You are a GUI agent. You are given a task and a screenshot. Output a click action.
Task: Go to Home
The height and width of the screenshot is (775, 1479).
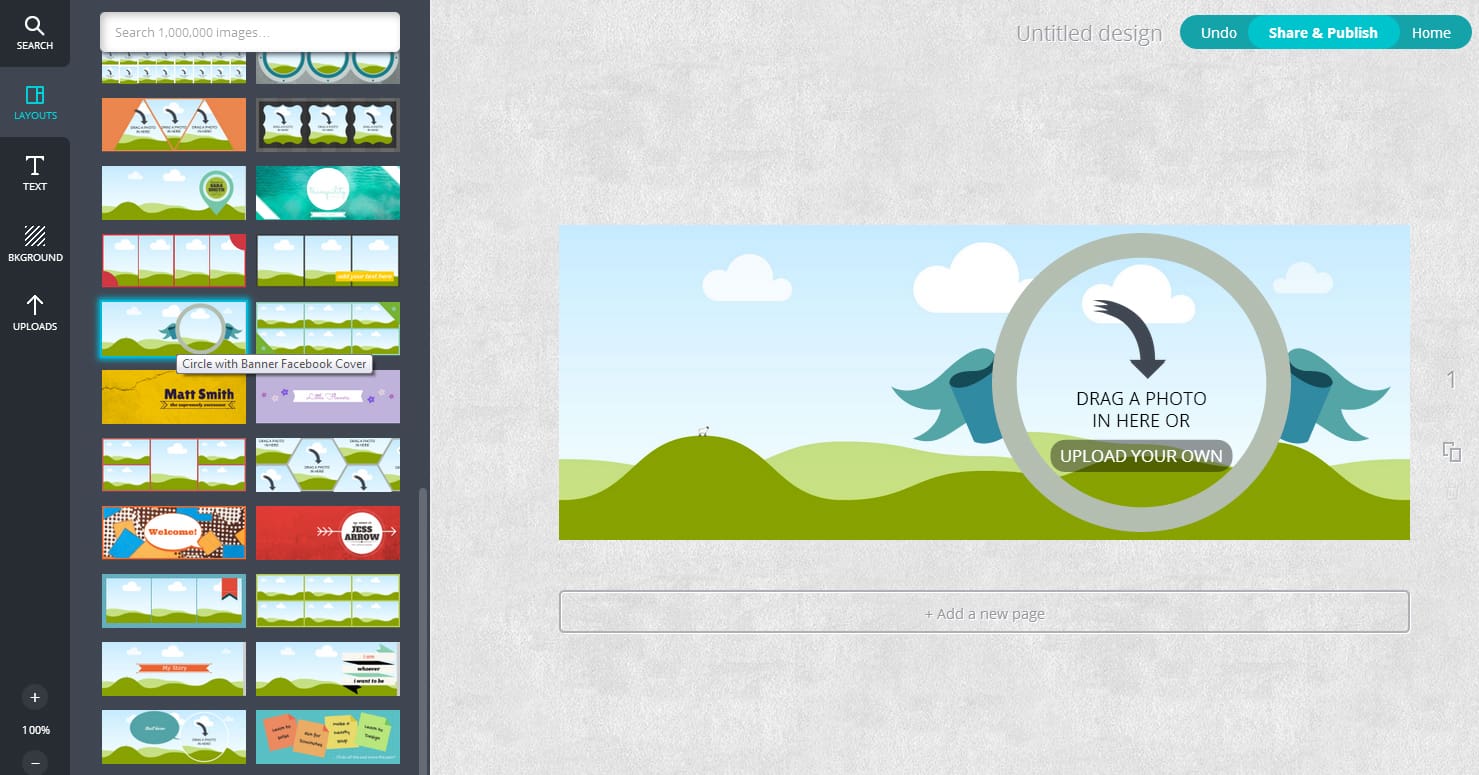pyautogui.click(x=1430, y=33)
